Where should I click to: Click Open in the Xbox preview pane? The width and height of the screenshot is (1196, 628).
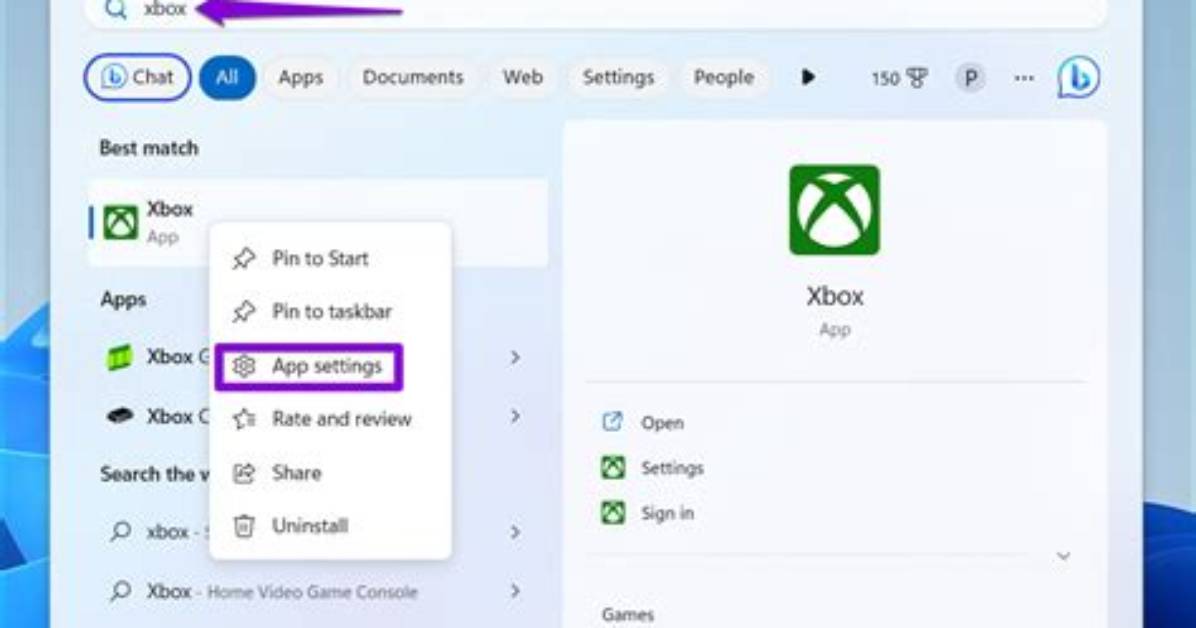662,423
